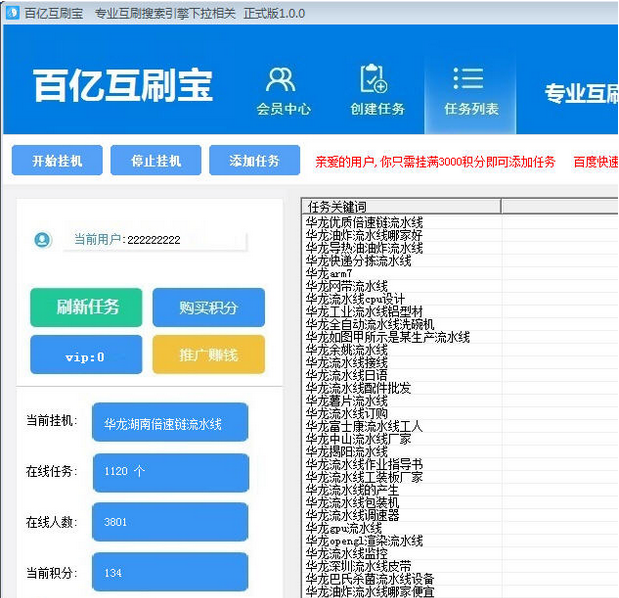Viewport: 619px width, 598px height.
Task: Open the yellow 推广赚钱 button
Action: click(x=209, y=354)
